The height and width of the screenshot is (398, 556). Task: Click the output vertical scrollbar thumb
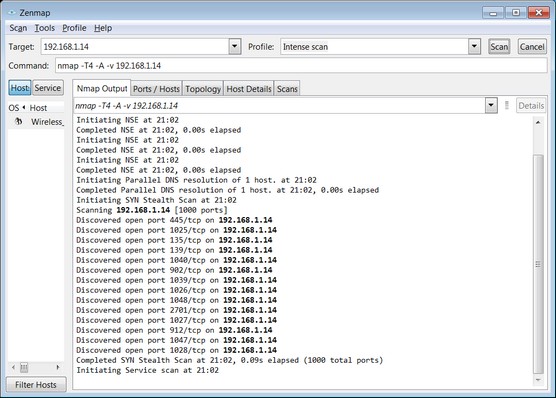click(x=538, y=264)
